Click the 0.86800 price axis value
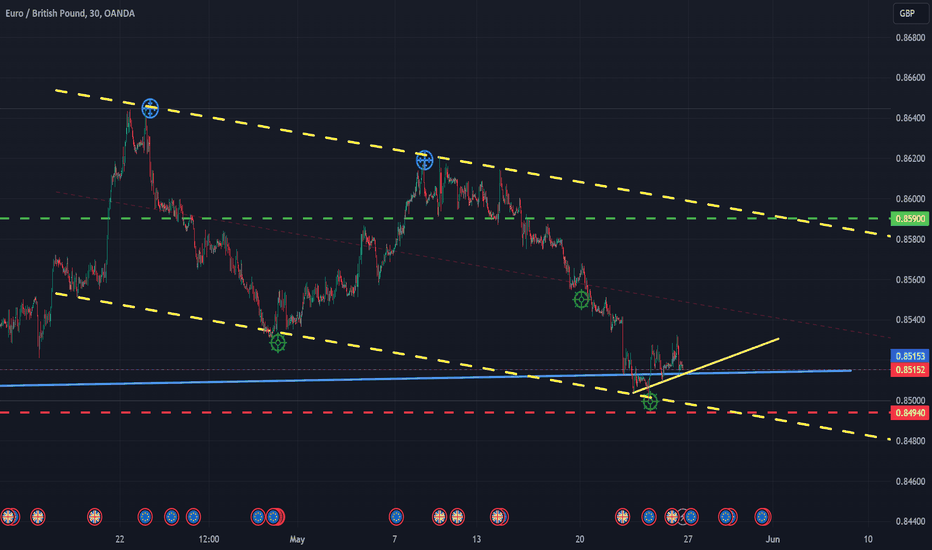 (910, 37)
